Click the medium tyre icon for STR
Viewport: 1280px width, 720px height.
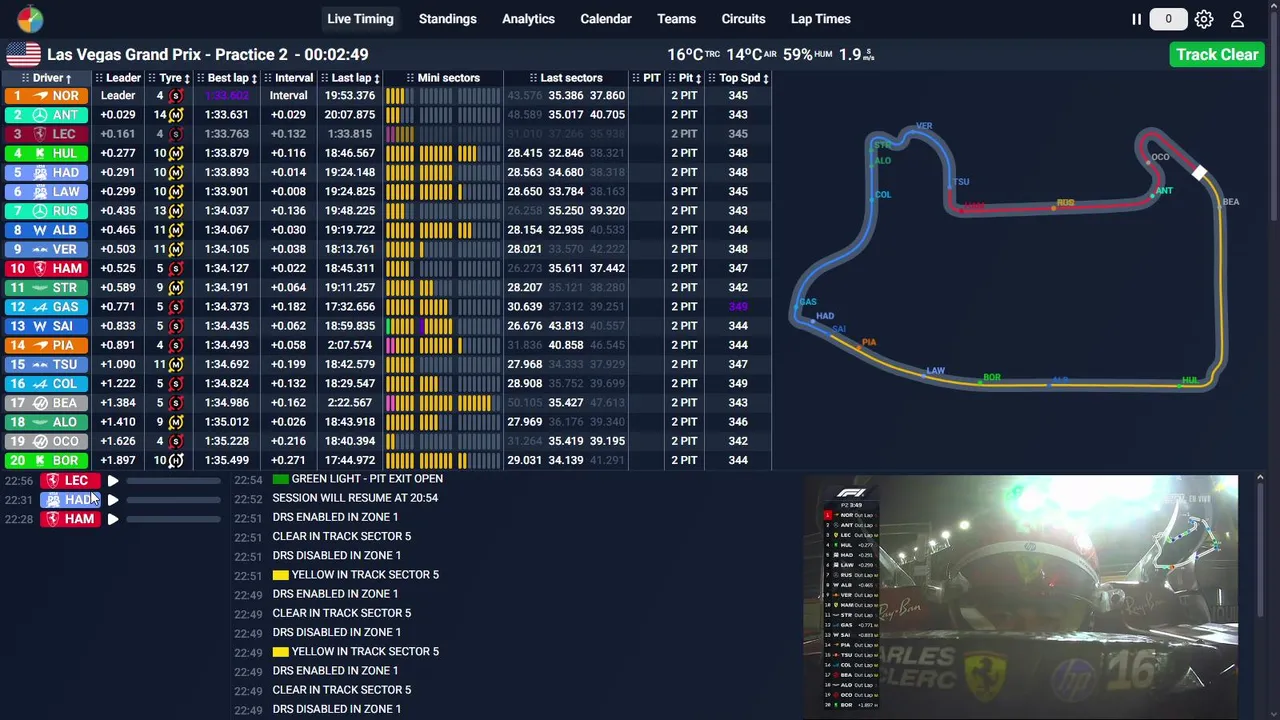(x=175, y=287)
